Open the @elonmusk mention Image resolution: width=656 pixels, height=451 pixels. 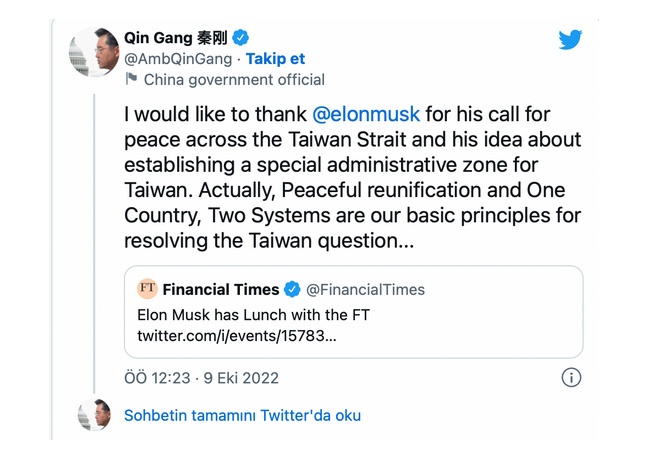pyautogui.click(x=365, y=114)
